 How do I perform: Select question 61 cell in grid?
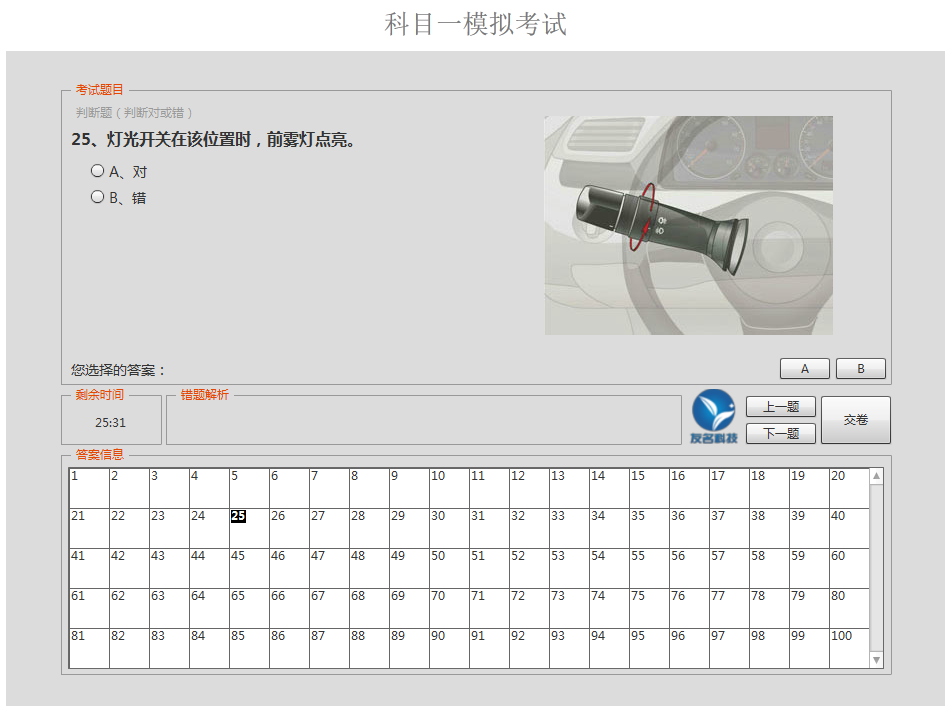pos(89,607)
